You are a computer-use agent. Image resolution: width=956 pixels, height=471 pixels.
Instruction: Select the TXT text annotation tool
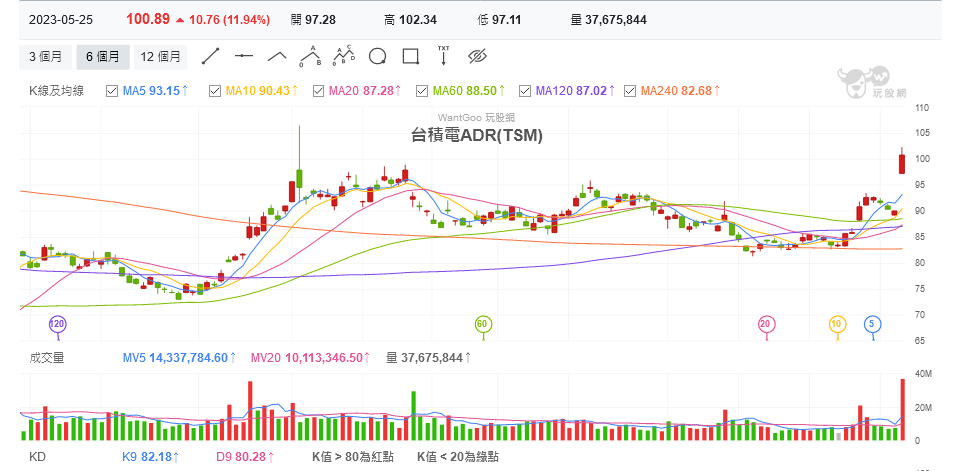(x=444, y=55)
